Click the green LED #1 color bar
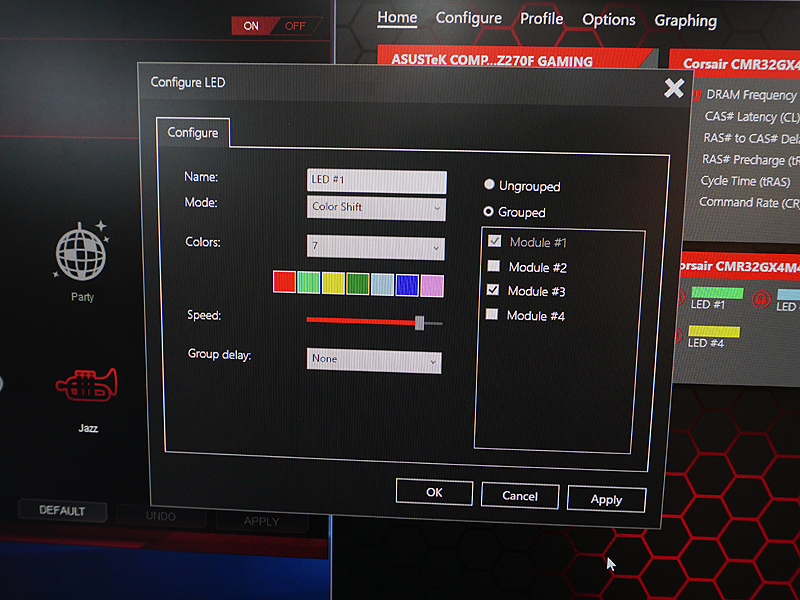The width and height of the screenshot is (800, 600). point(717,292)
